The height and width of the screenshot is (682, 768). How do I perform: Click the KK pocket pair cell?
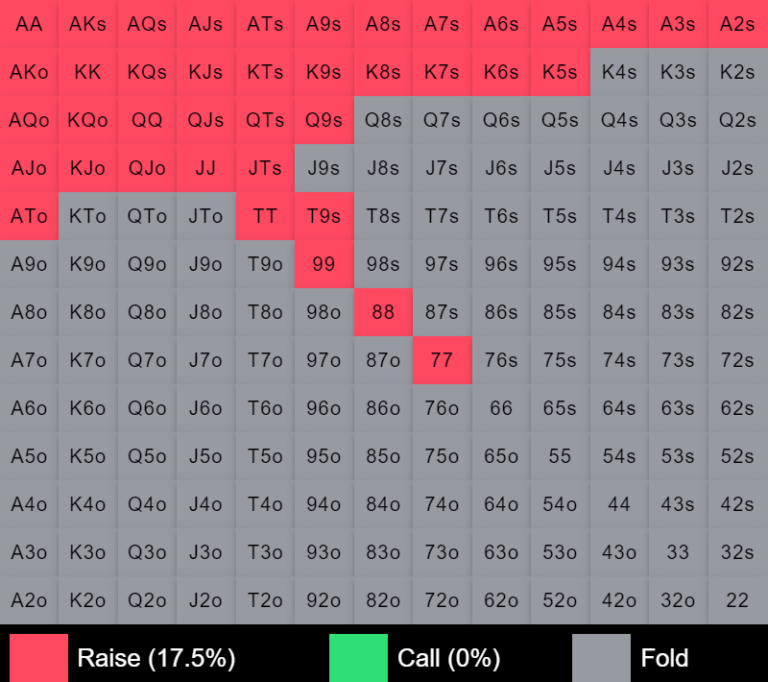click(88, 72)
